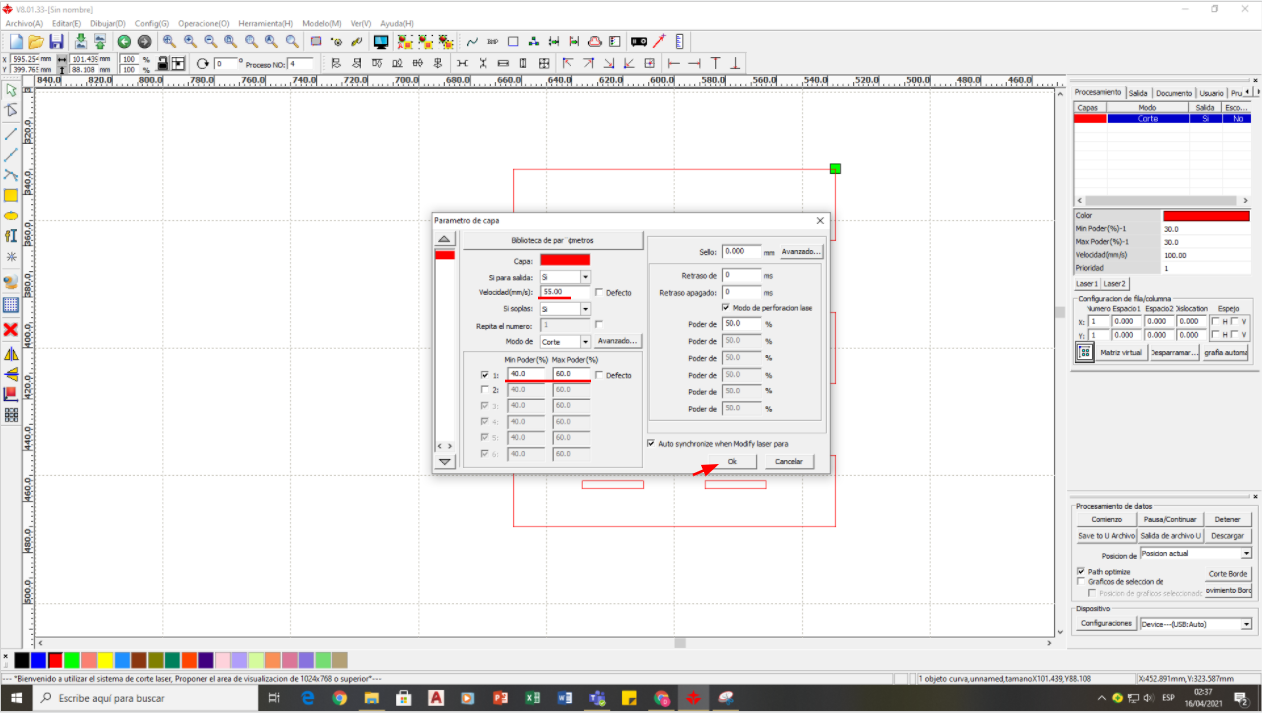Viewport: 1262px width, 713px height.
Task: Switch to the Laser2 tab
Action: point(1114,284)
